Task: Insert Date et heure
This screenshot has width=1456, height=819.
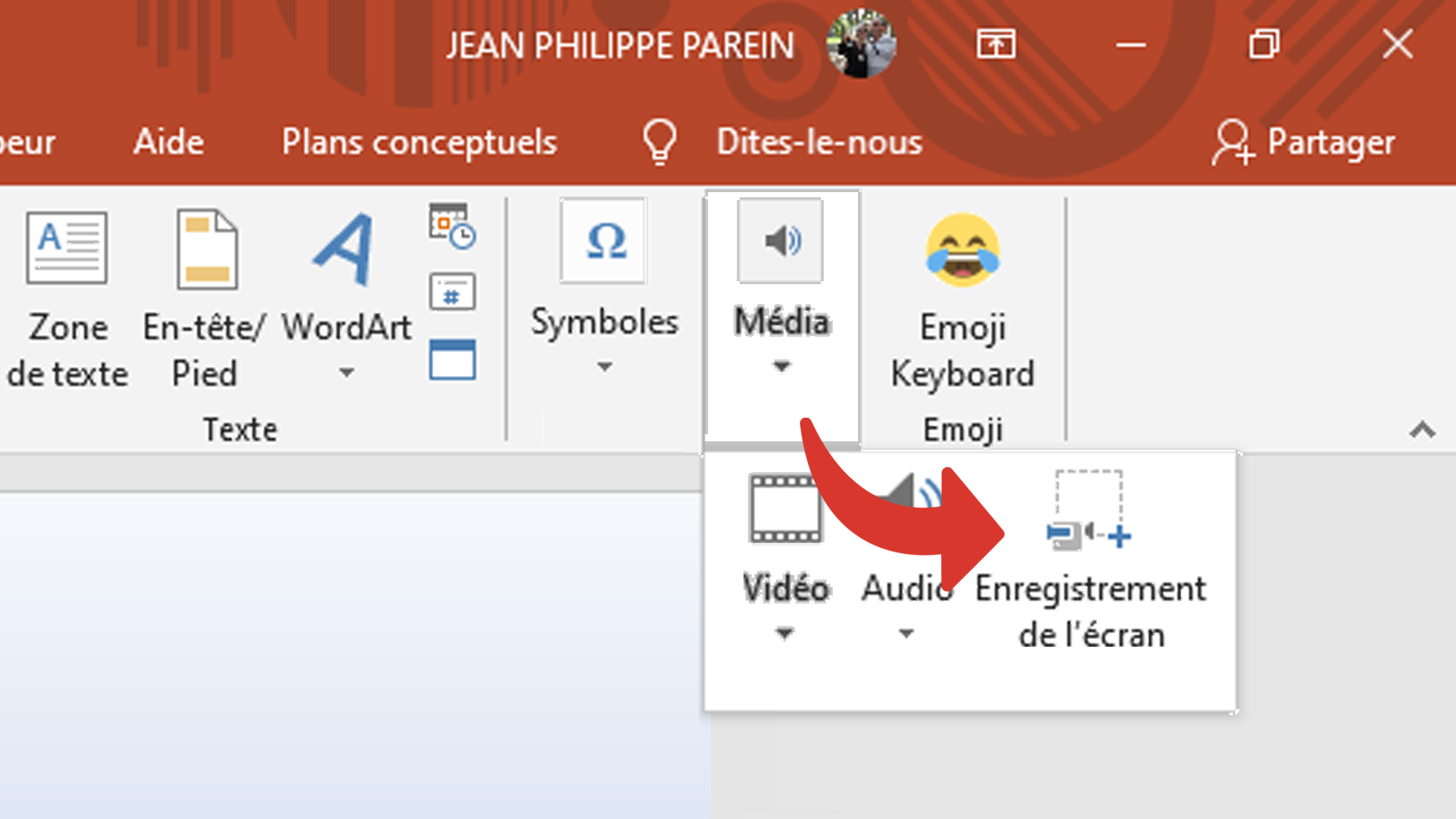Action: [x=452, y=229]
